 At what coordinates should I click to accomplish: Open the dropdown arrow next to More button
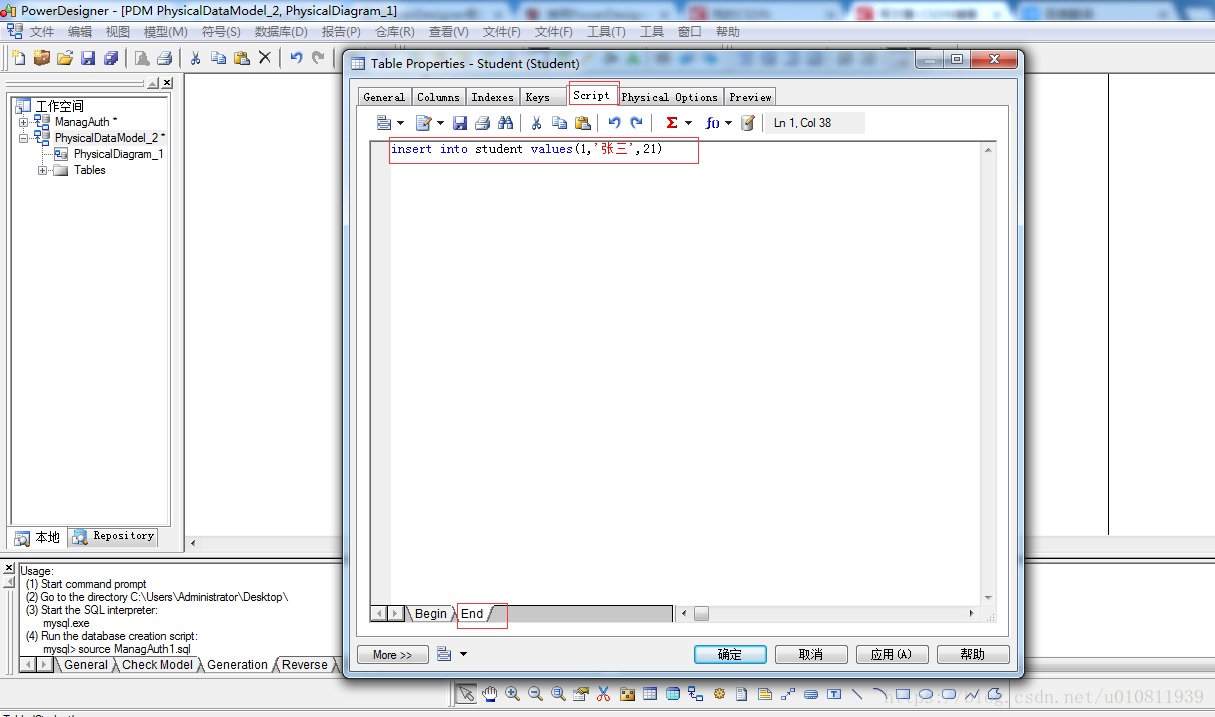(463, 655)
